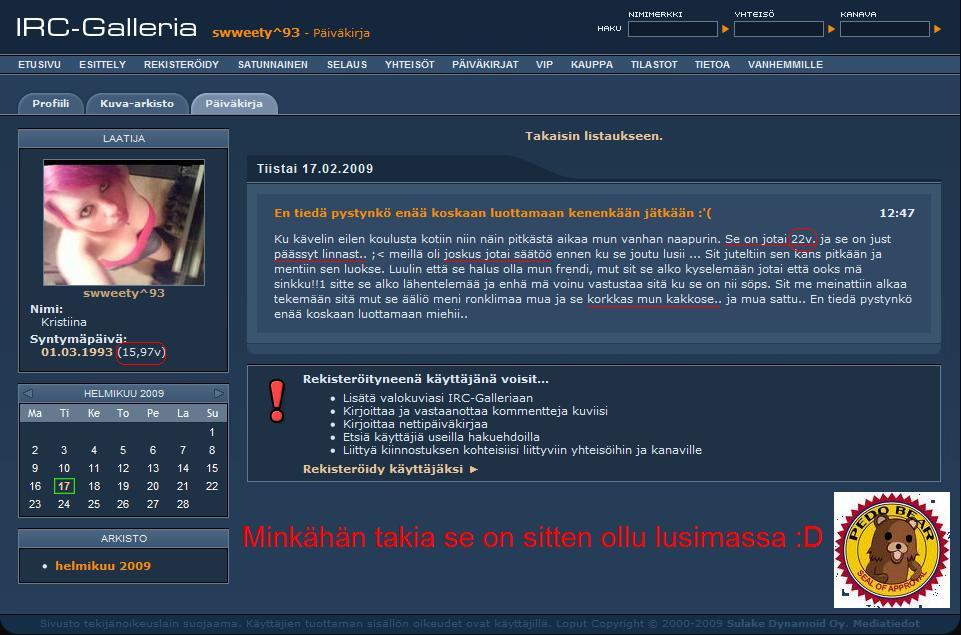The image size is (961, 635).
Task: Click the Takaisin listaukseen link
Action: [x=594, y=136]
